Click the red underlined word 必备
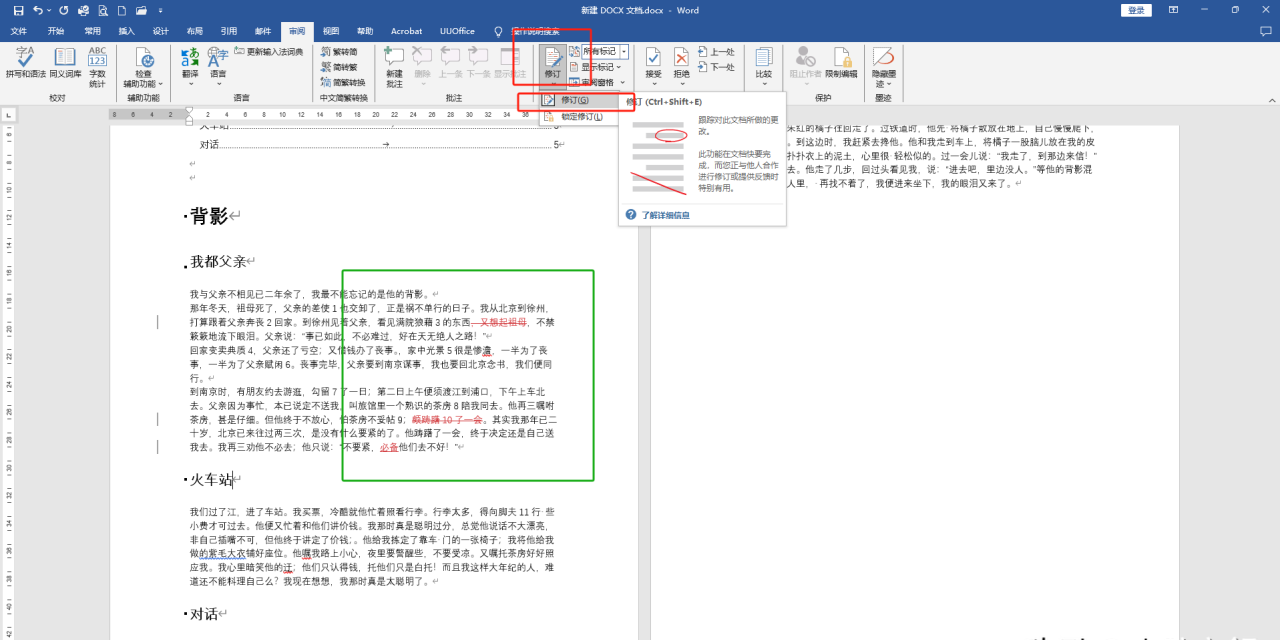The height and width of the screenshot is (640, 1280). click(x=389, y=447)
